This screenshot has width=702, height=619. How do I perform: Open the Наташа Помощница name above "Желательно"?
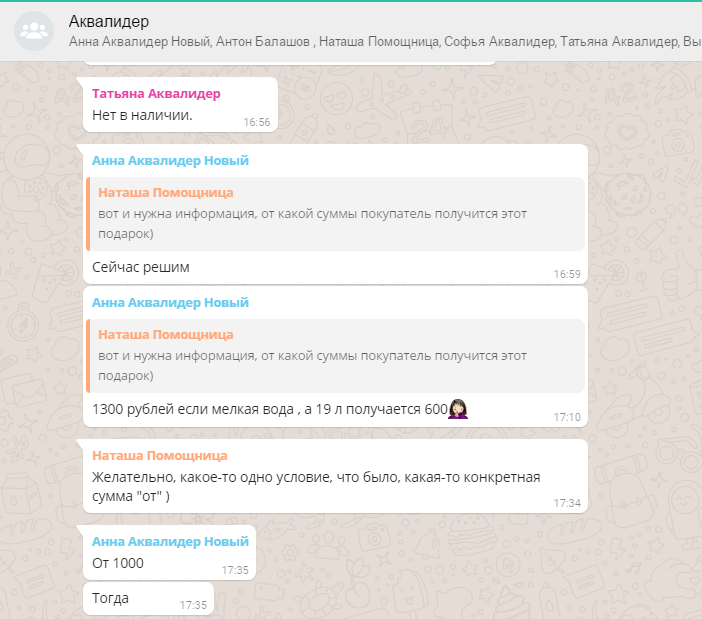[159, 455]
